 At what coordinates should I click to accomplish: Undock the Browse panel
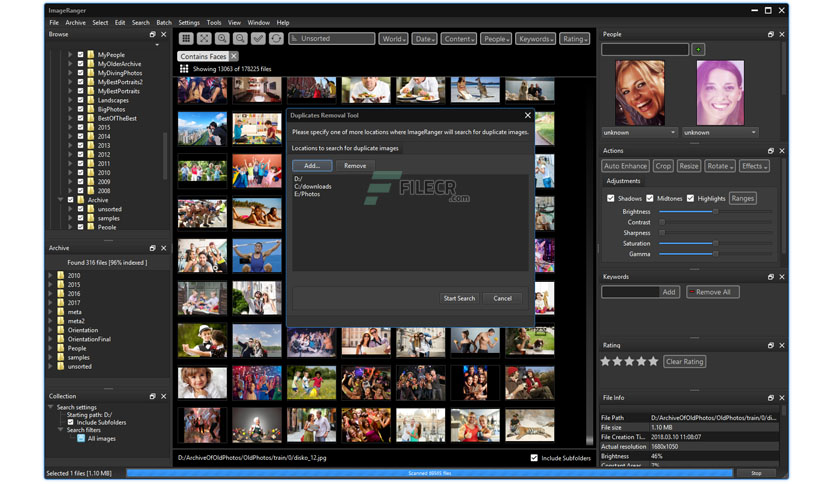point(152,34)
